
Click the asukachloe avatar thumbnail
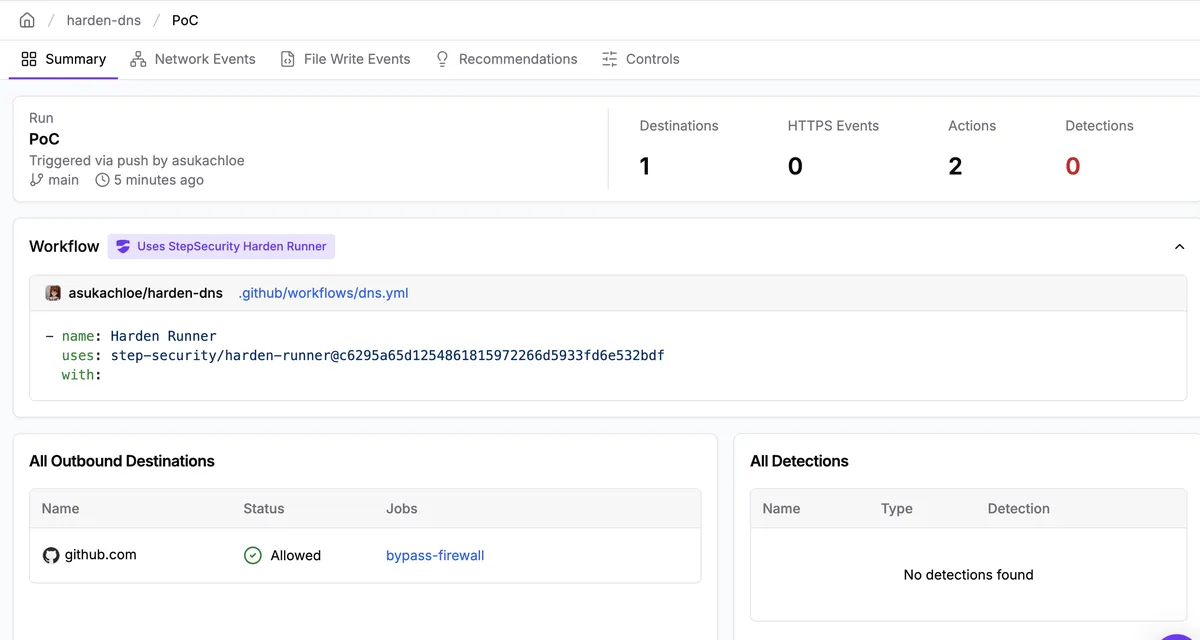pyautogui.click(x=54, y=293)
